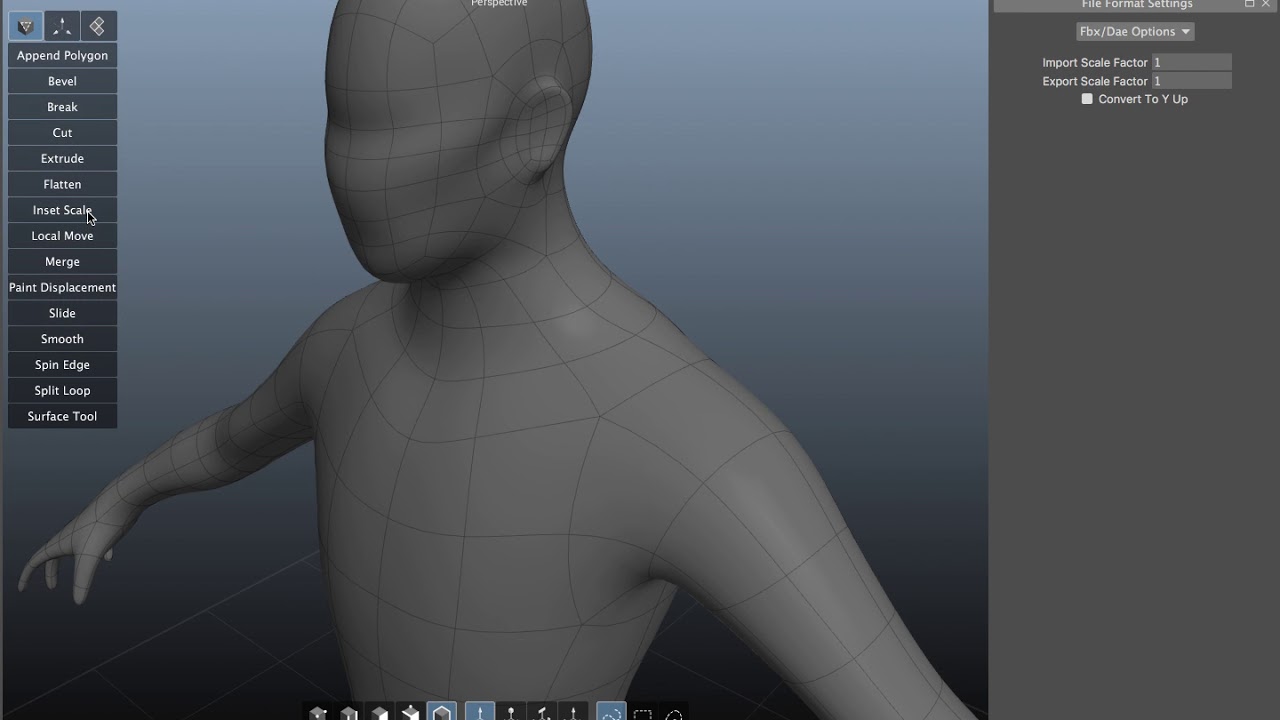The width and height of the screenshot is (1280, 720).
Task: Open the Surface Tool
Action: (x=62, y=417)
